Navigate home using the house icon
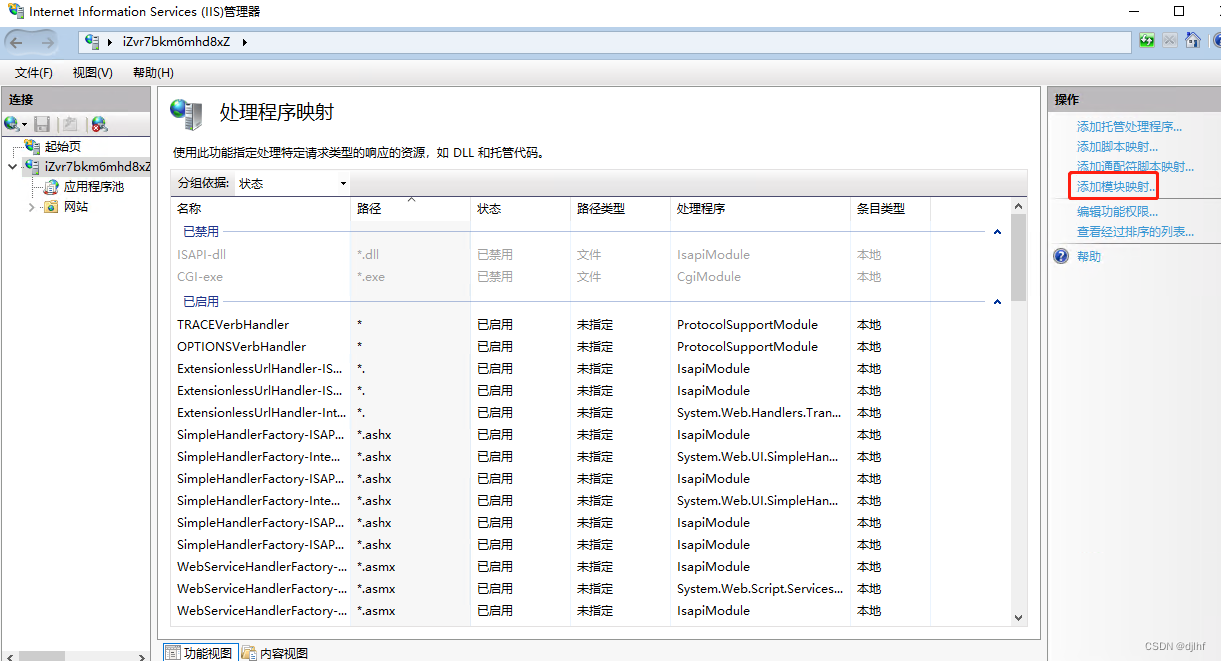The image size is (1221, 661). 1191,40
